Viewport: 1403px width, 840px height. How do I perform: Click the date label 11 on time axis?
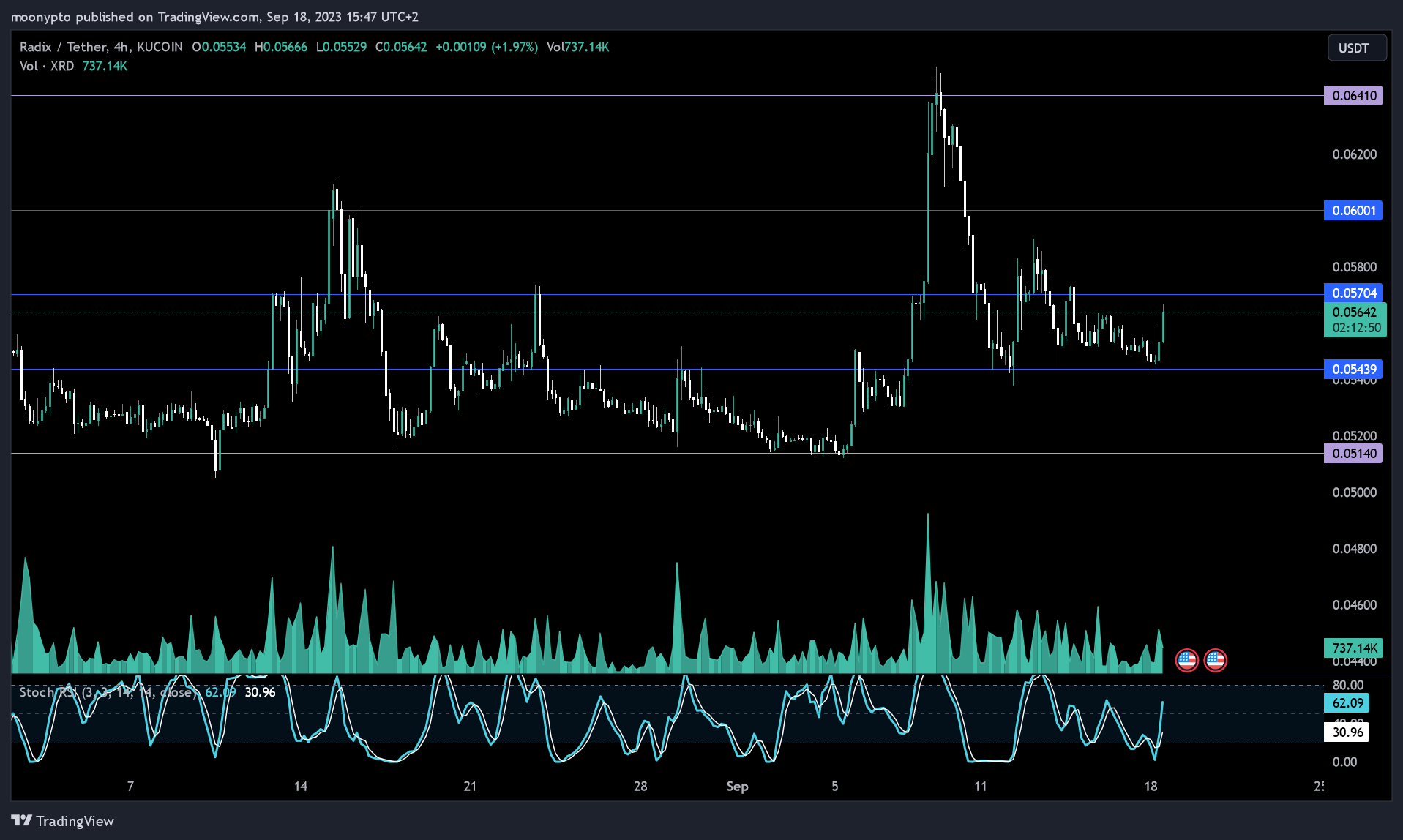point(981,787)
